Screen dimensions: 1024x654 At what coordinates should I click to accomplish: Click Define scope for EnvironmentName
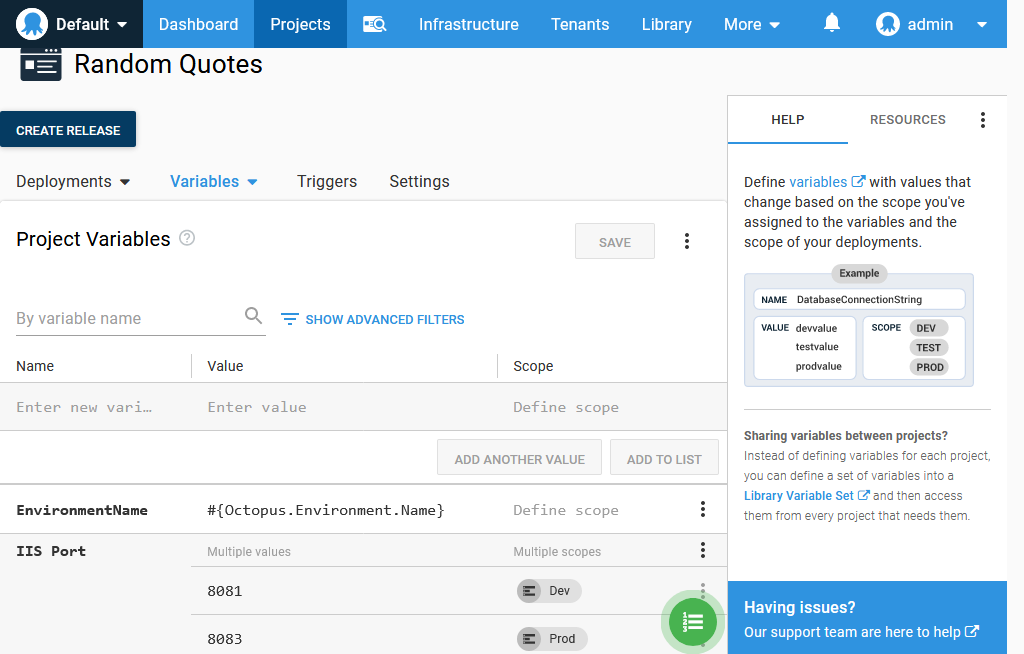566,510
